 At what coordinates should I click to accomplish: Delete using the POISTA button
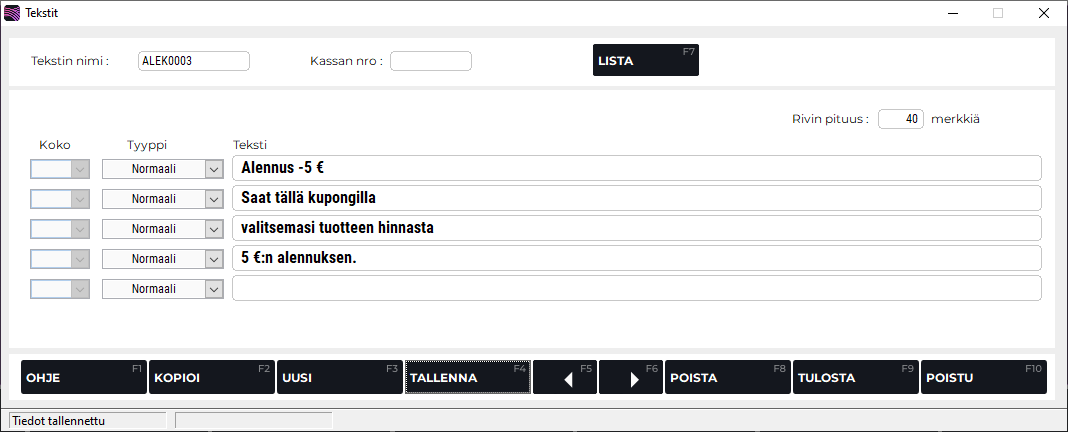[x=727, y=378]
